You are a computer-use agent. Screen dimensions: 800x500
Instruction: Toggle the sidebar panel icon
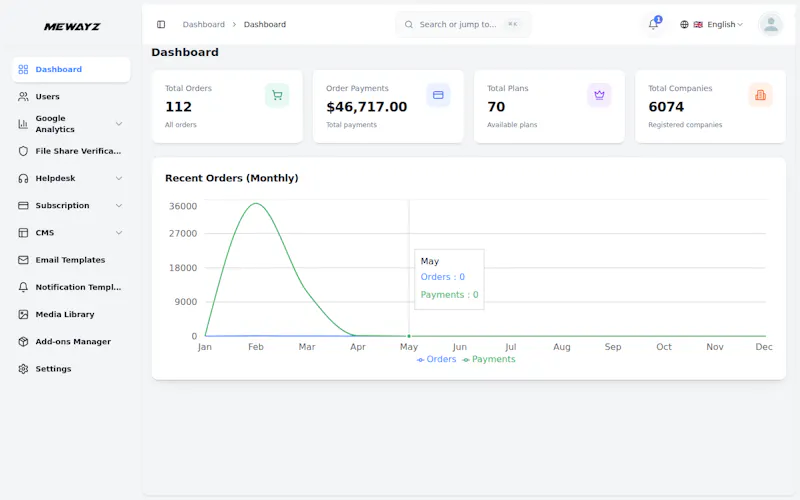[161, 24]
